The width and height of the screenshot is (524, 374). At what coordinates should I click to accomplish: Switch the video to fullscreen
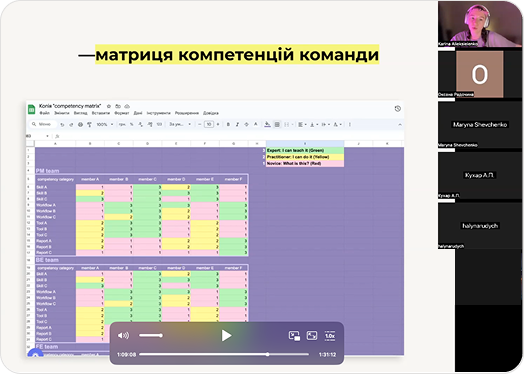point(312,336)
